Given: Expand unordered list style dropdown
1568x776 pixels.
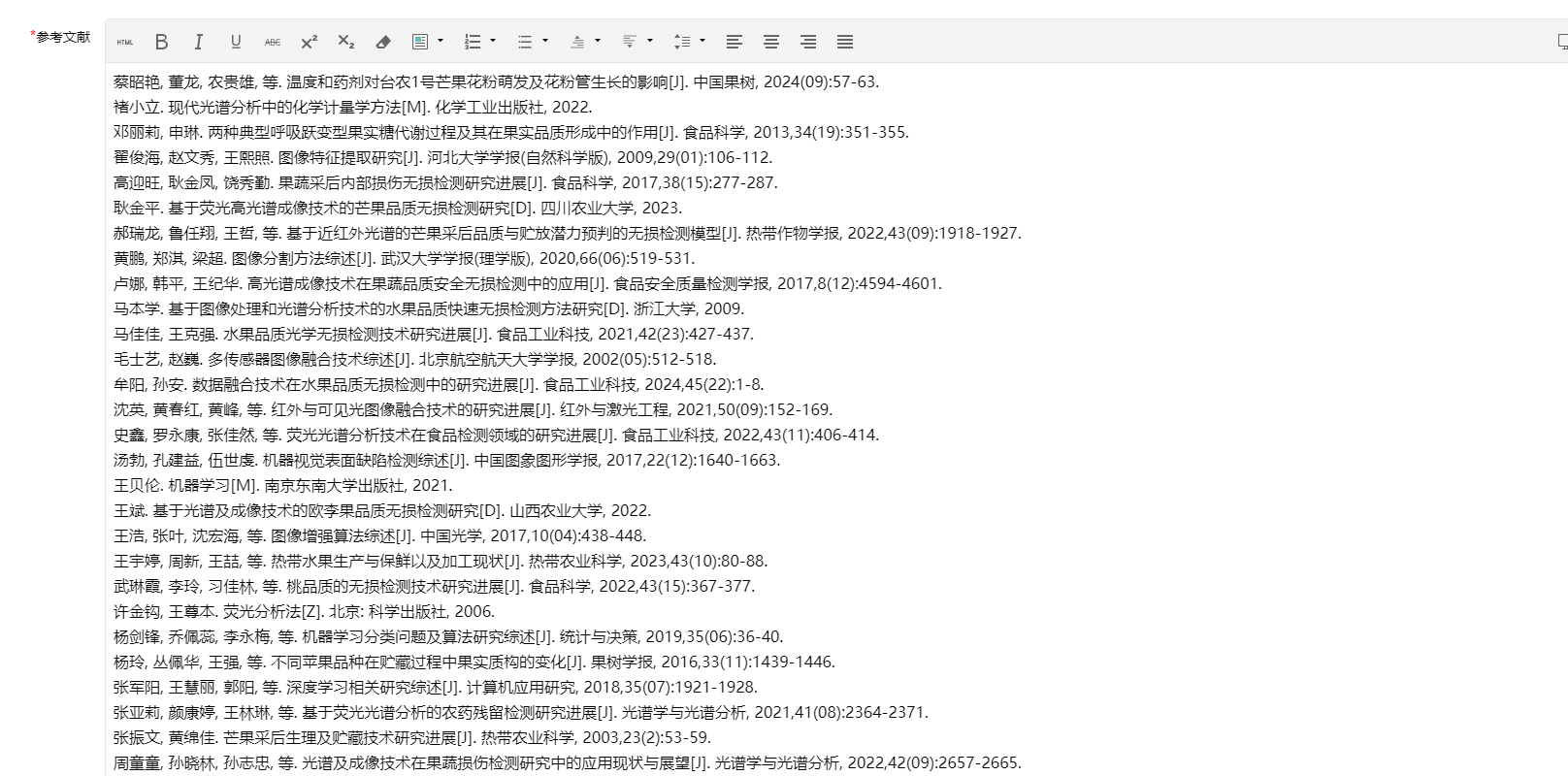Looking at the screenshot, I should pos(545,42).
